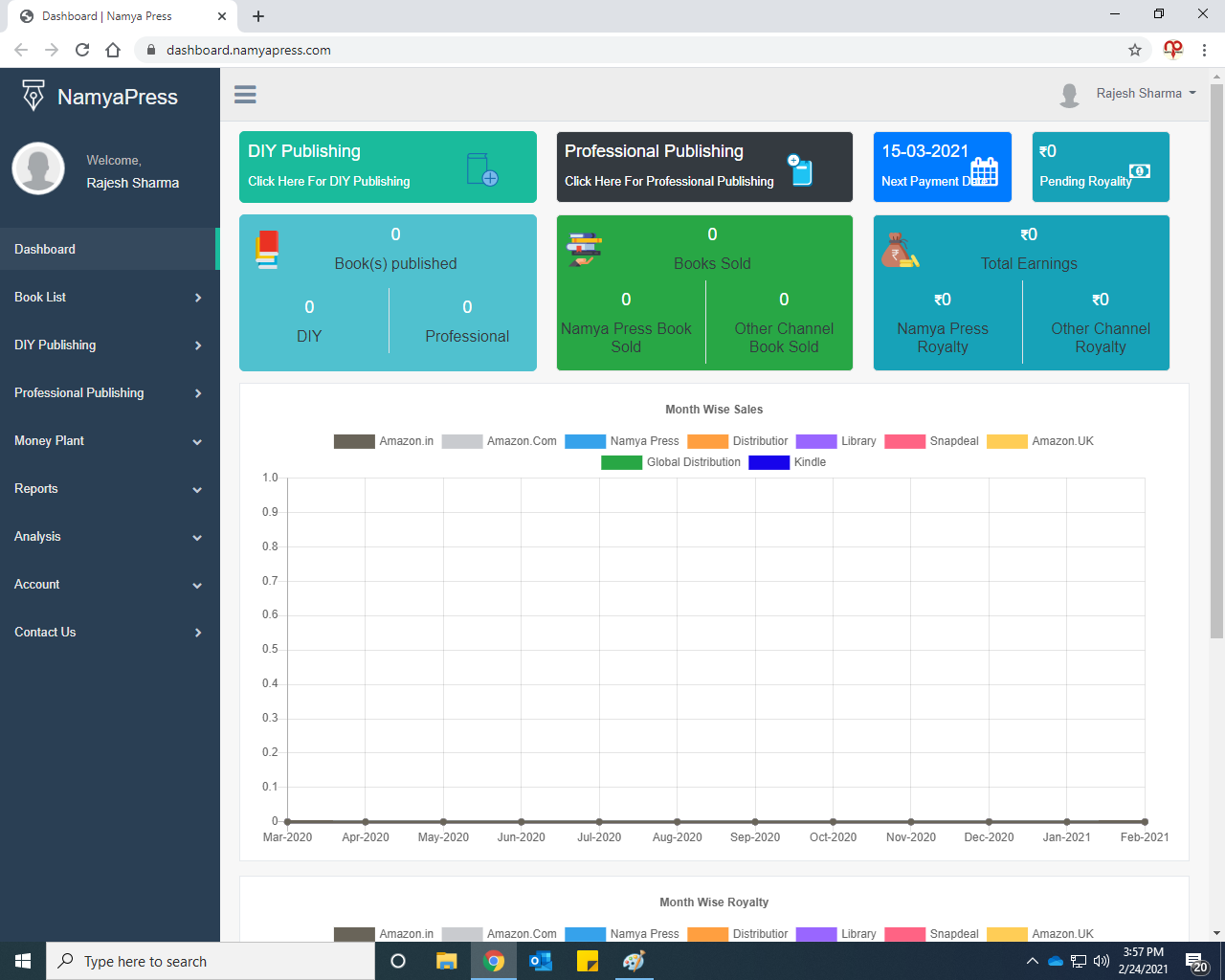Click the header user profile avatar icon
The height and width of the screenshot is (980, 1225).
[x=1070, y=94]
